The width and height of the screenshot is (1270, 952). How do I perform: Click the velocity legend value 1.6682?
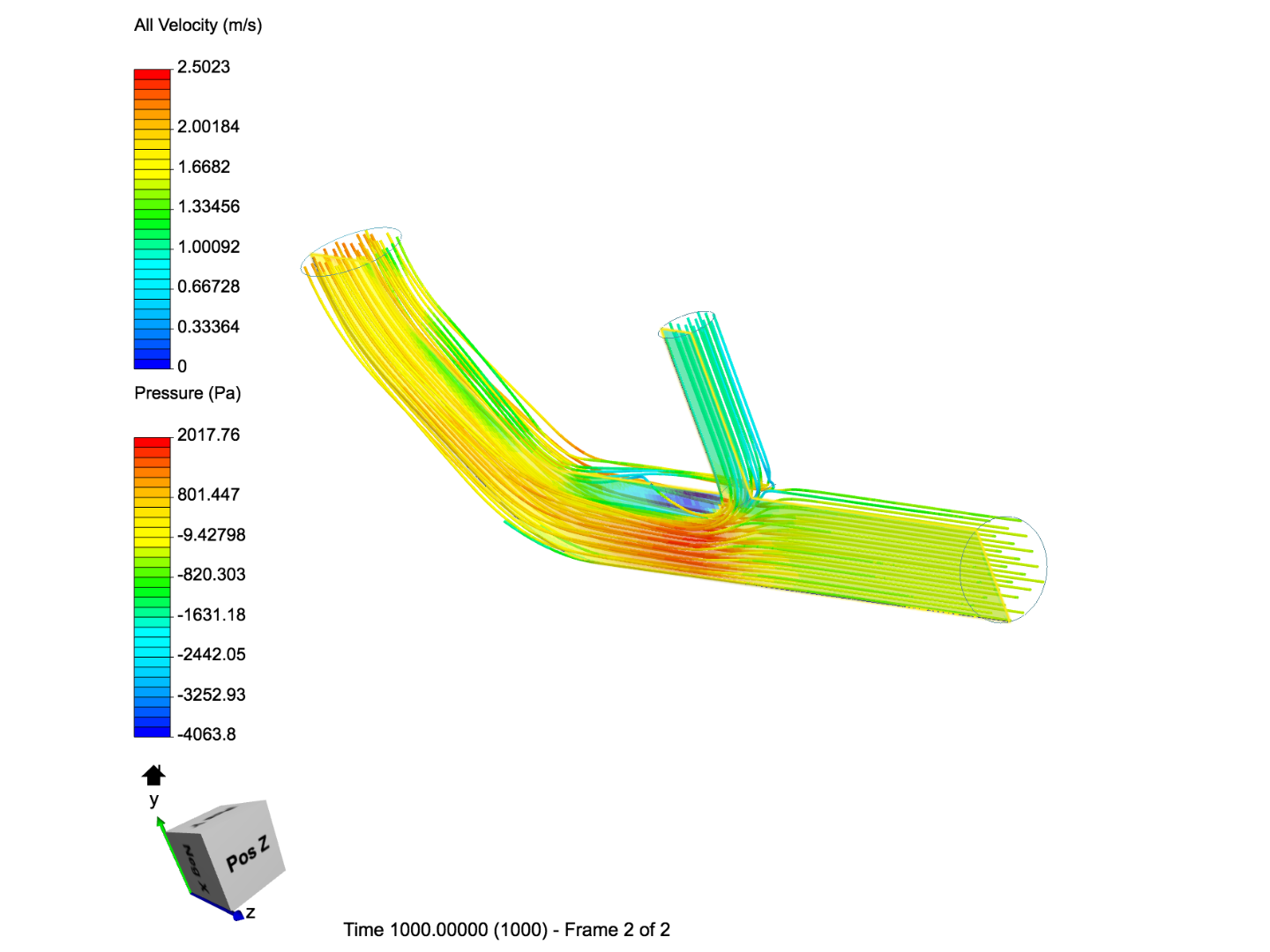[204, 167]
